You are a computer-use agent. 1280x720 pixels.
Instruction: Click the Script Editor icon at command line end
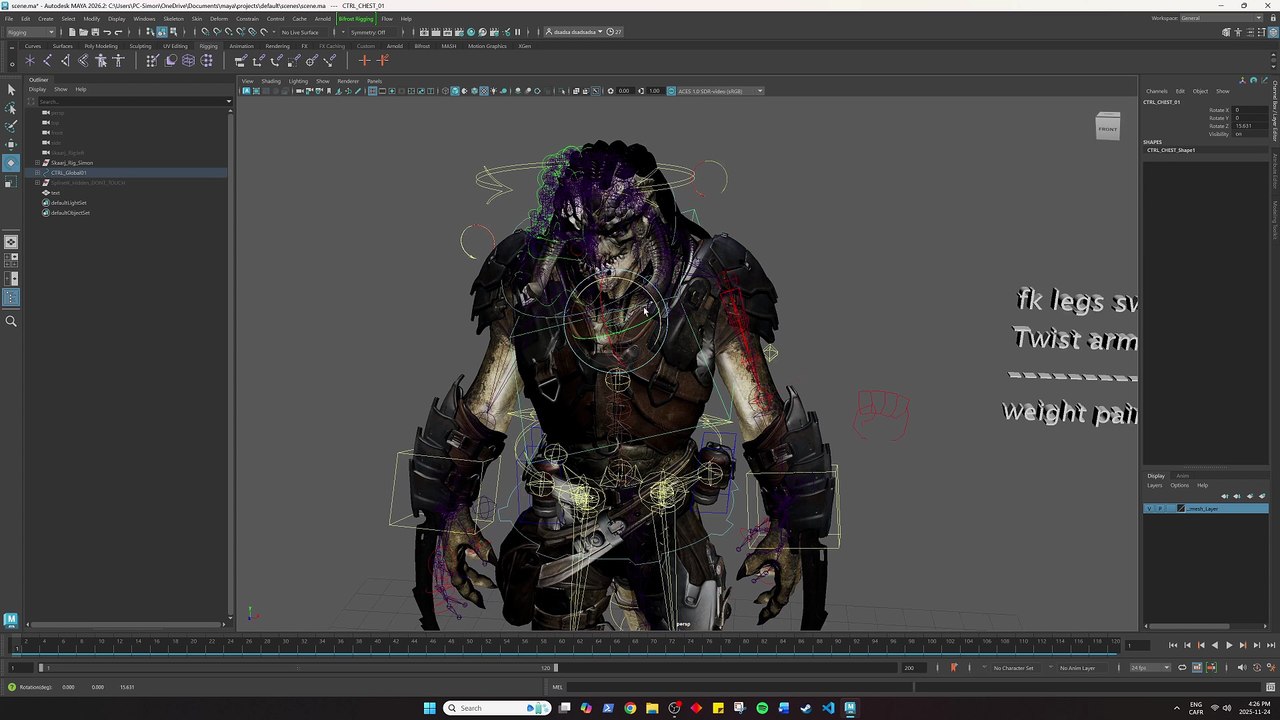(x=1271, y=687)
